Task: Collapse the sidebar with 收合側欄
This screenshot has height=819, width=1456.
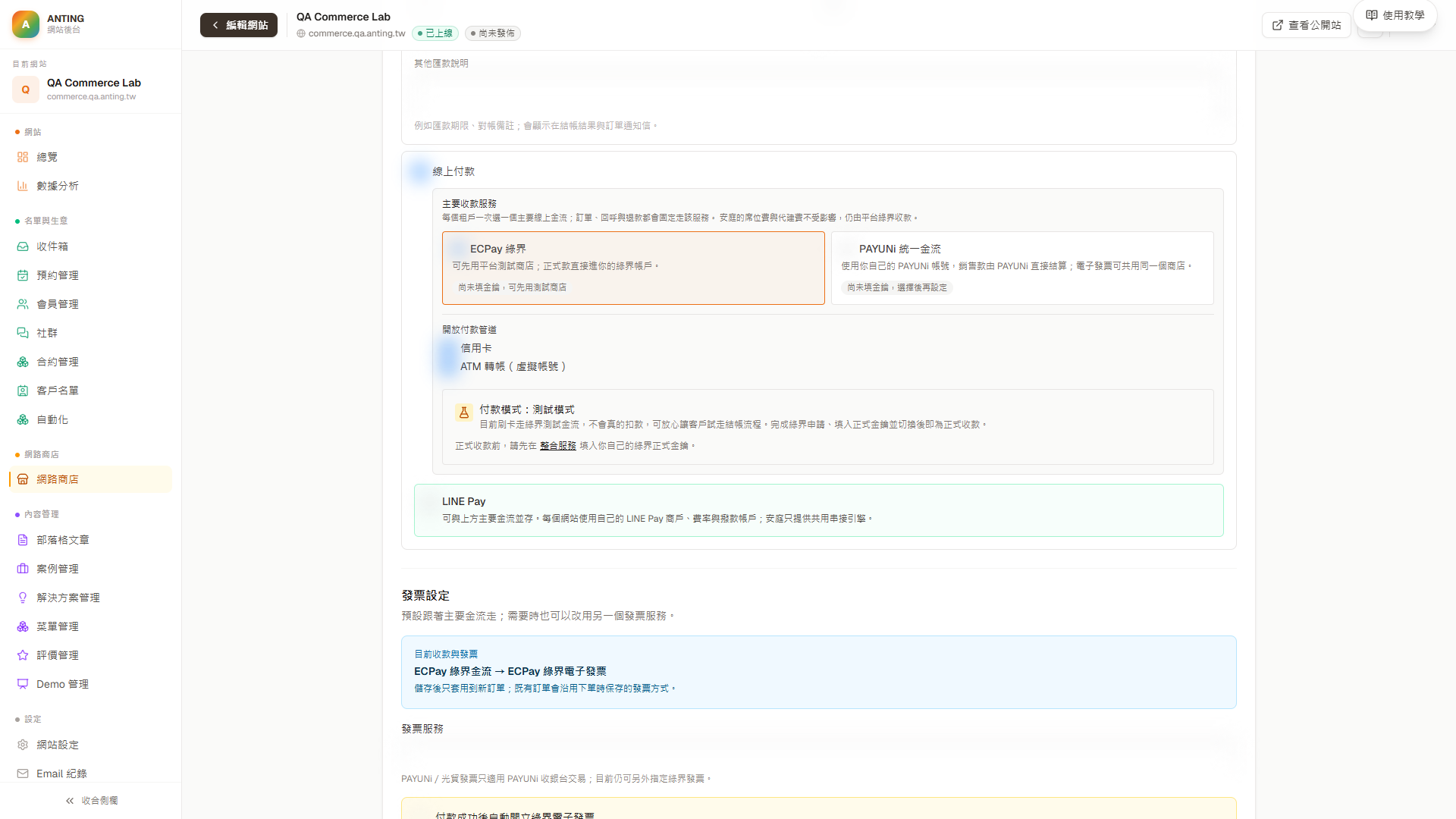Action: click(91, 801)
